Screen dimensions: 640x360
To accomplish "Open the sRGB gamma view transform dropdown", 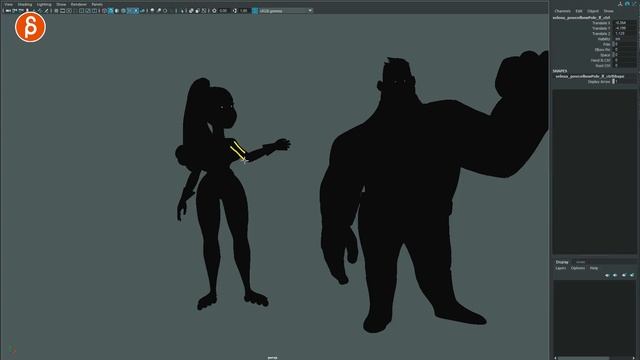I will pos(286,11).
